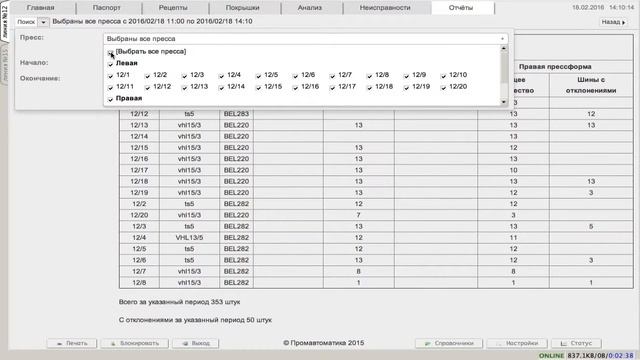Click the date and time display
640x360 pixels.
coord(603,7)
